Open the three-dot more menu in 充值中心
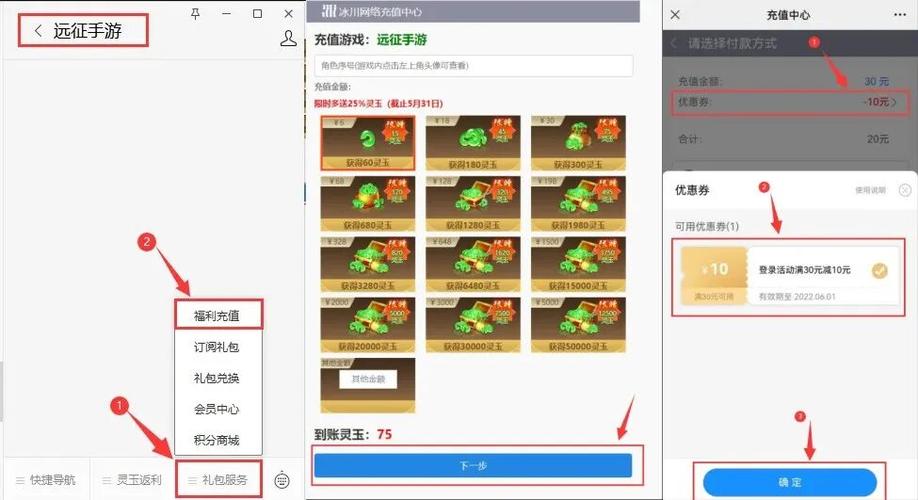918x500 pixels. point(900,15)
